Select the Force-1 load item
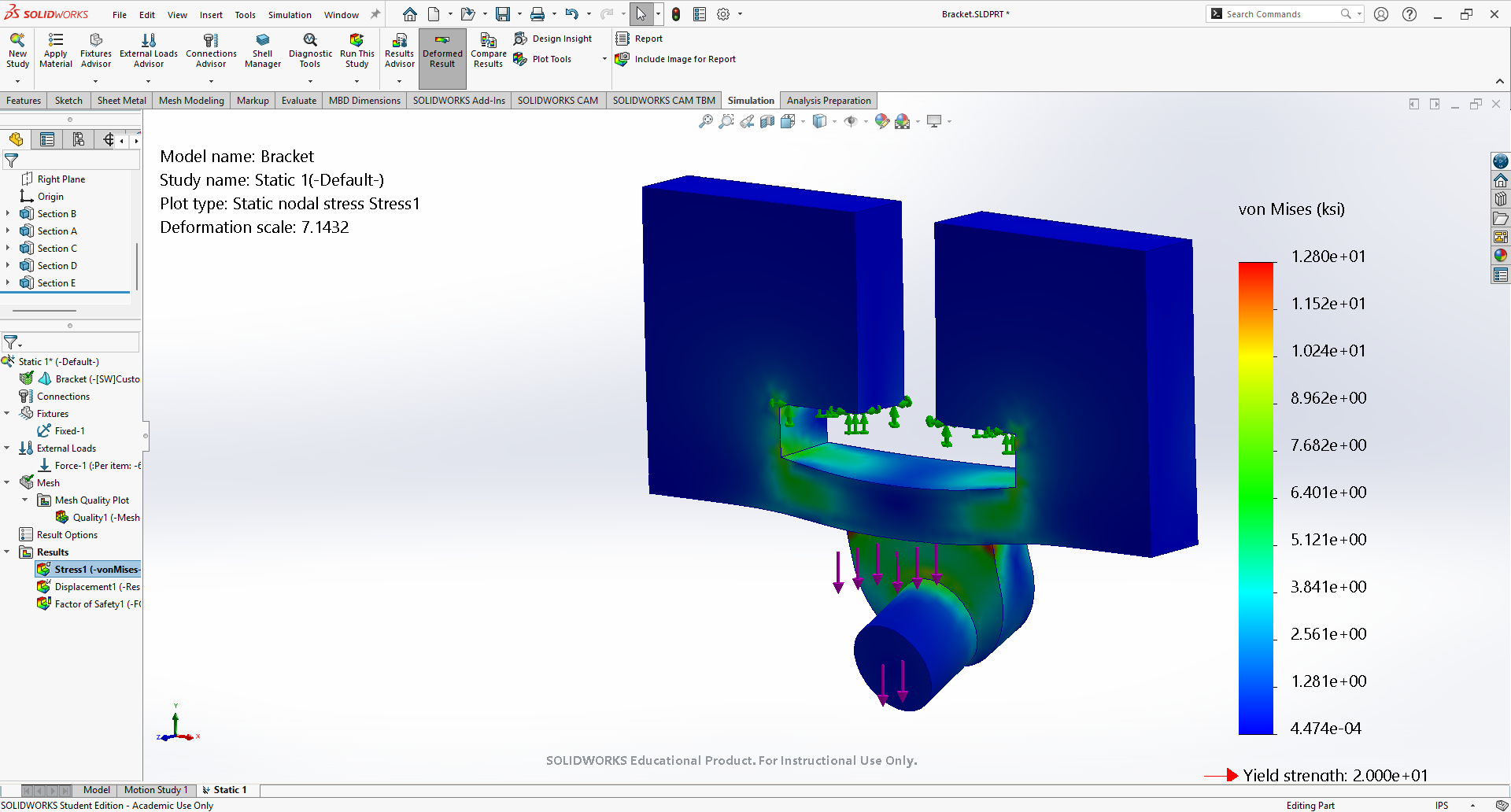Image resolution: width=1511 pixels, height=812 pixels. point(90,465)
